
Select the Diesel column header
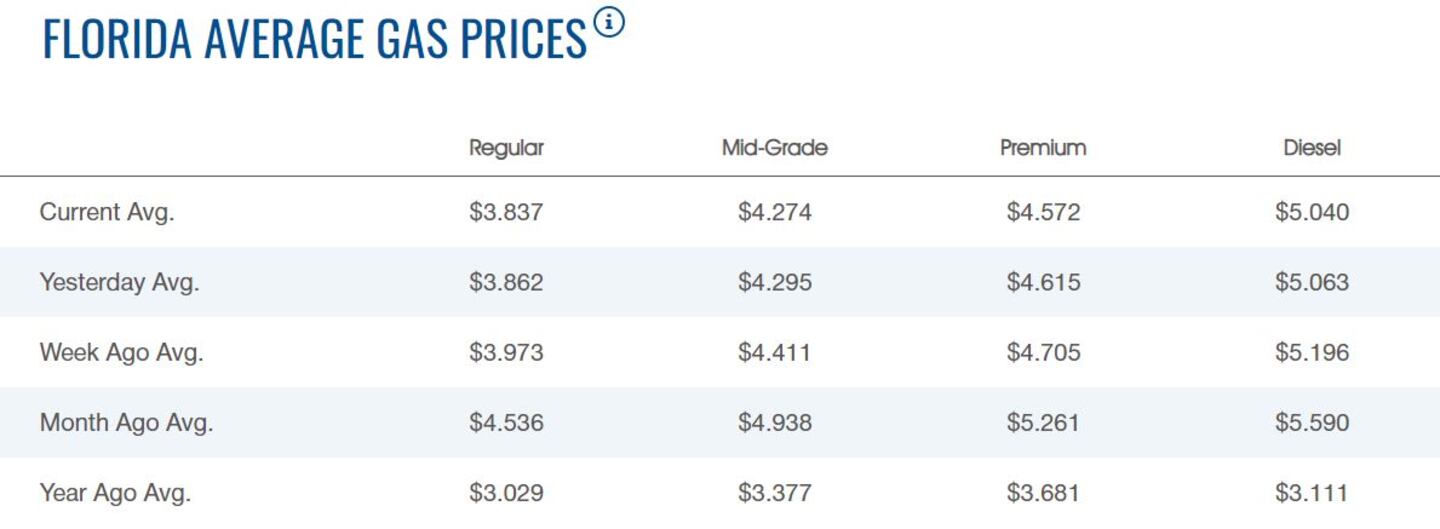tap(1312, 148)
